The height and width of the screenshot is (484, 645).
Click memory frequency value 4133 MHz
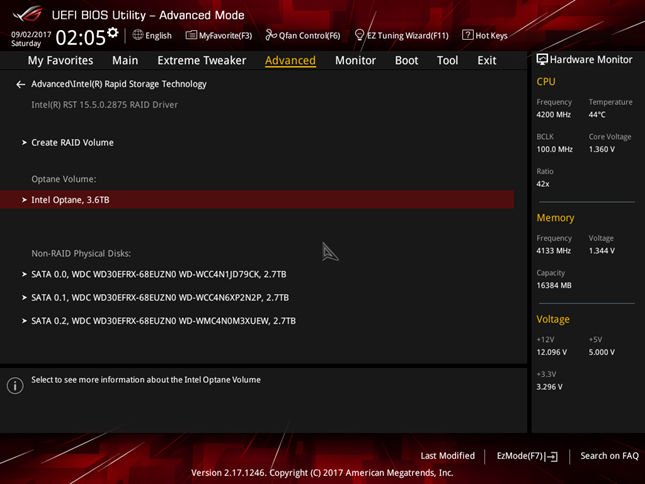tap(553, 250)
